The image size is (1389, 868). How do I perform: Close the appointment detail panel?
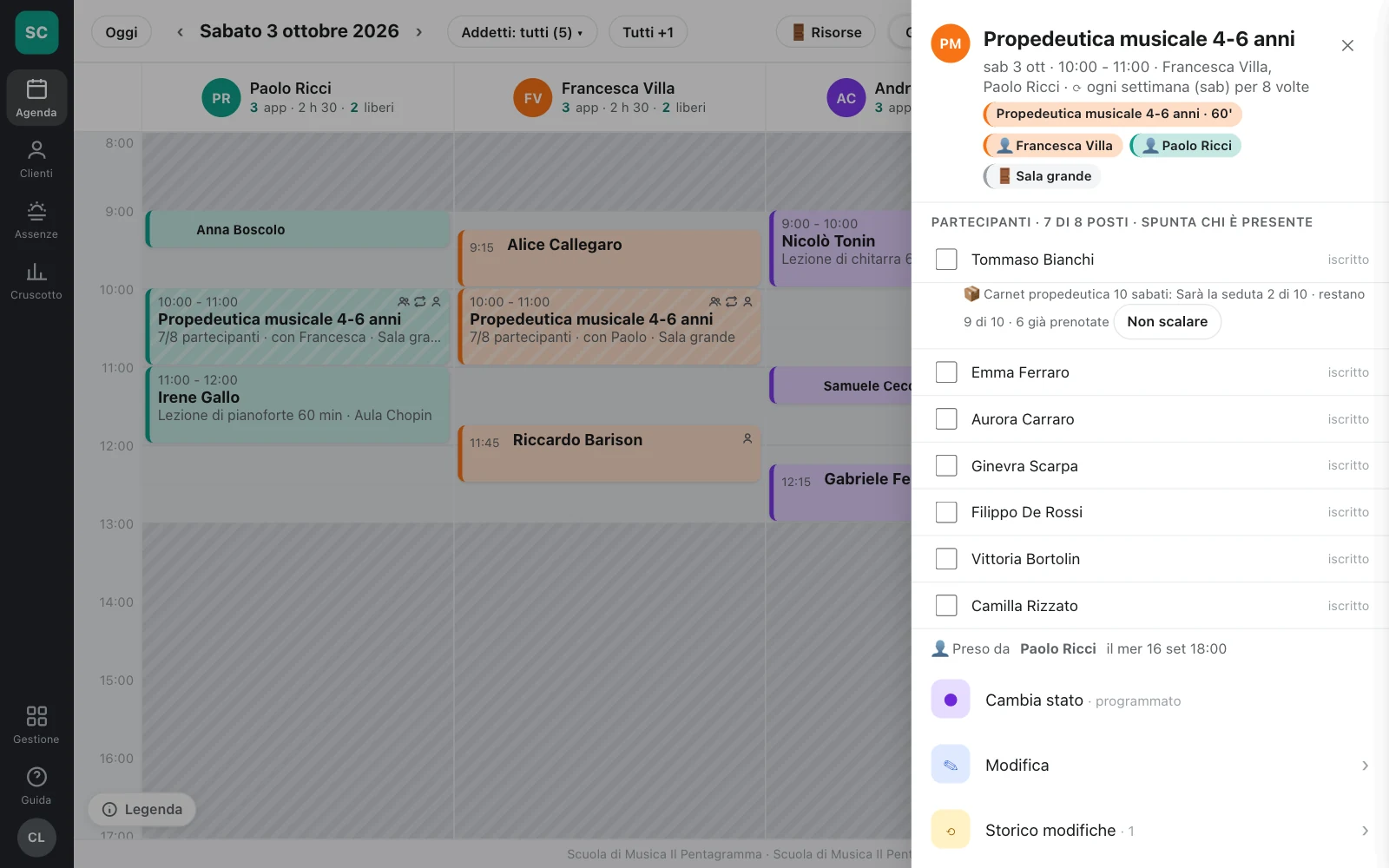[x=1347, y=45]
